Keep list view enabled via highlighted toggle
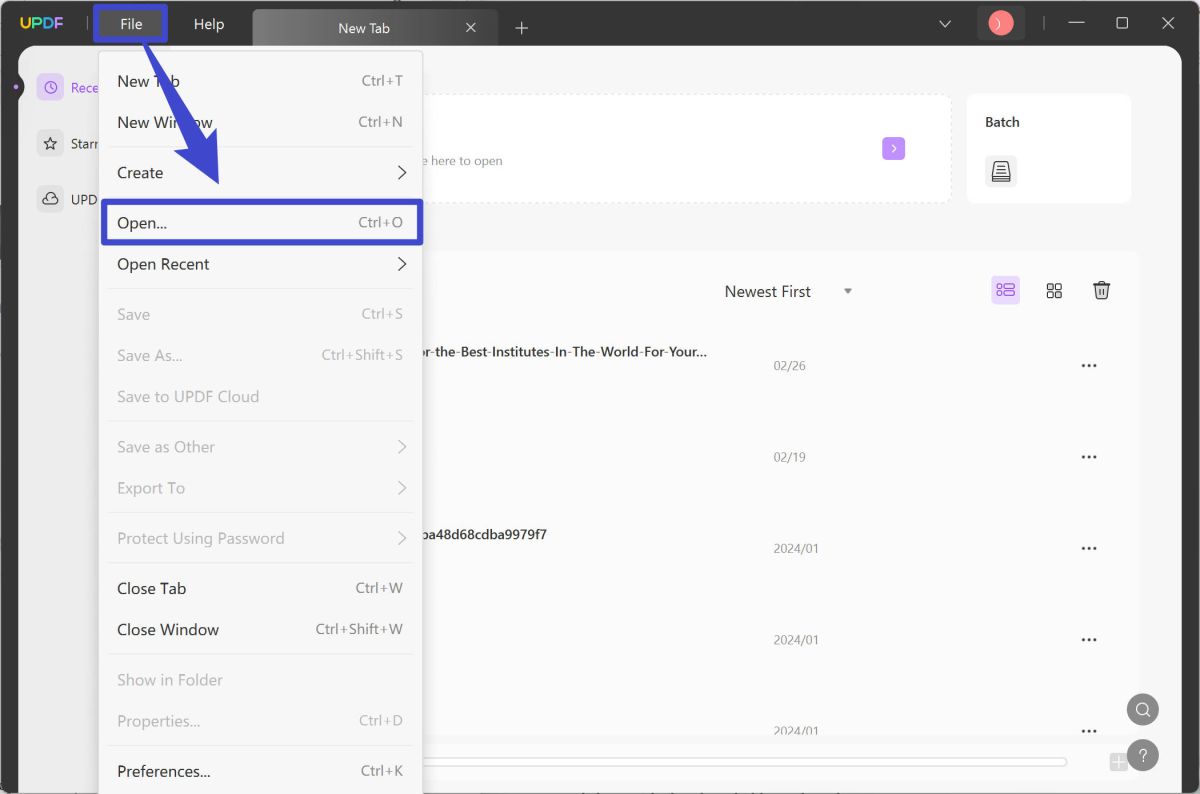 click(1005, 290)
